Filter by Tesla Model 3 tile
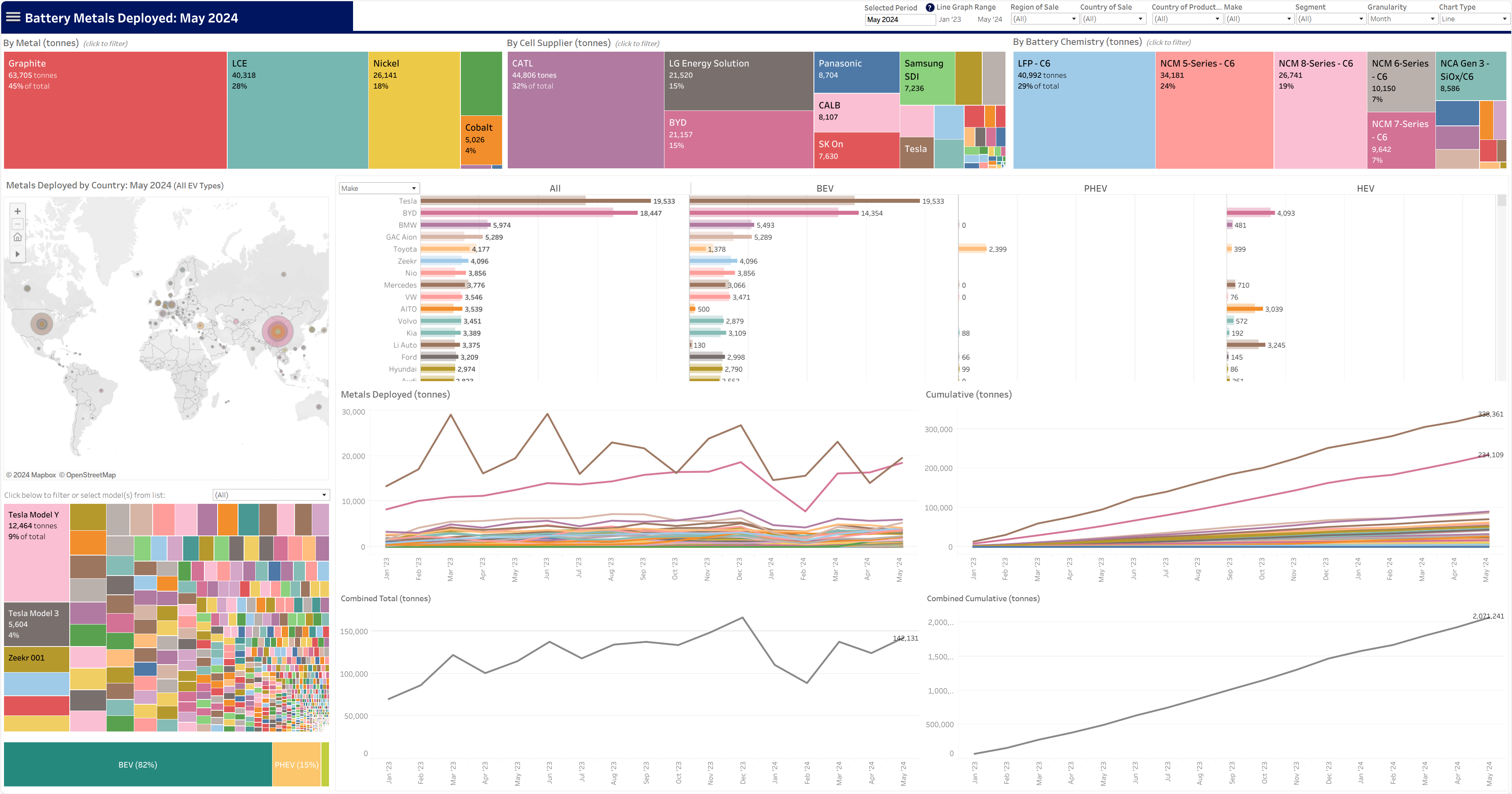The width and height of the screenshot is (1512, 794). coord(36,624)
